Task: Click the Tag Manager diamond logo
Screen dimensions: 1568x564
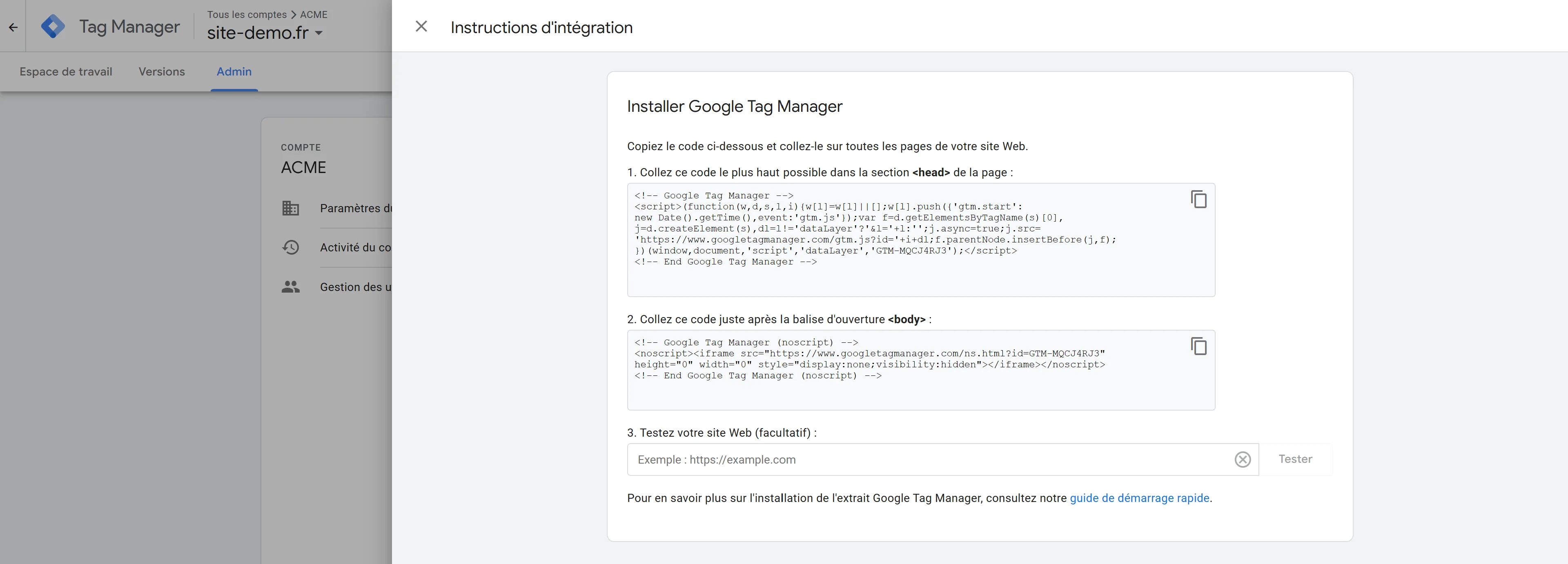Action: pos(53,26)
